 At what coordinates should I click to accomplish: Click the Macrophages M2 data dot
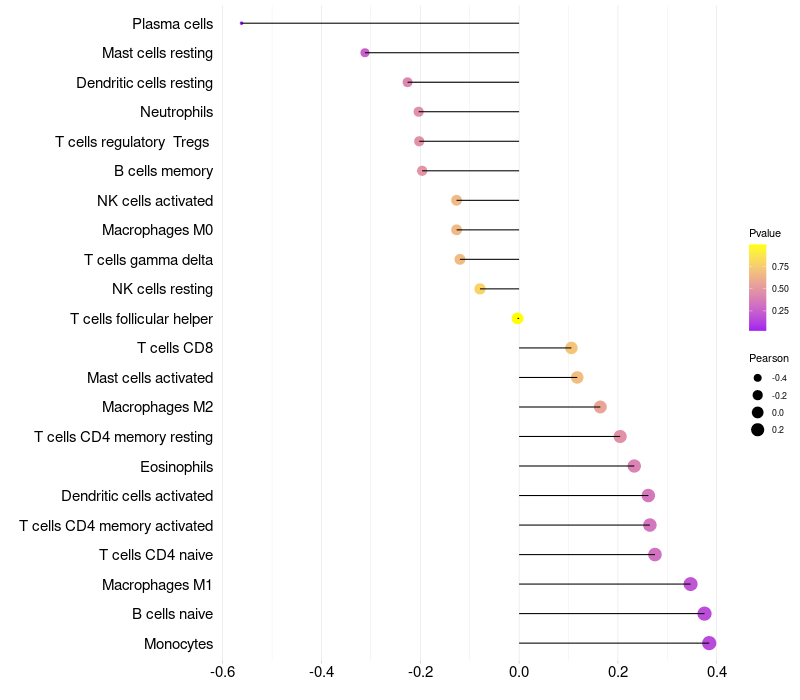(600, 407)
